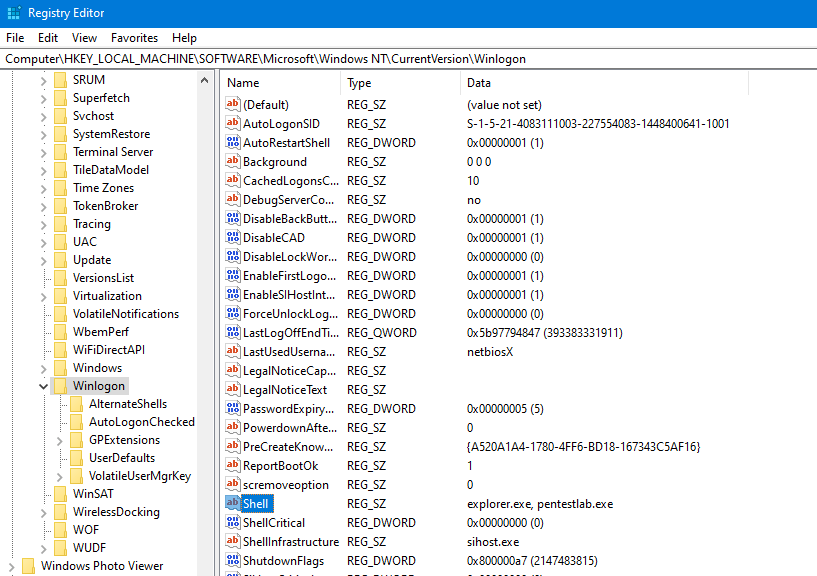Viewport: 817px width, 576px height.
Task: Click the folder icon of the UAC key
Action: 60,242
